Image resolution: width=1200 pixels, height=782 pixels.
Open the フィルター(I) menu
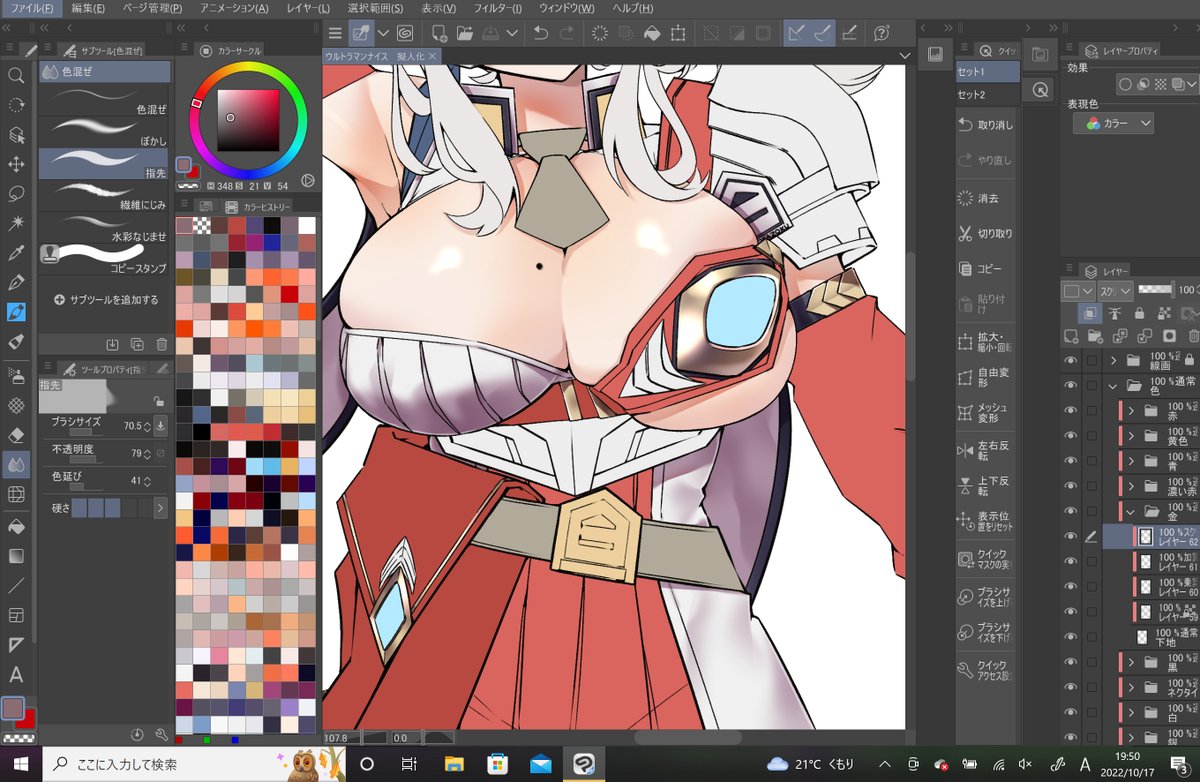click(x=497, y=8)
